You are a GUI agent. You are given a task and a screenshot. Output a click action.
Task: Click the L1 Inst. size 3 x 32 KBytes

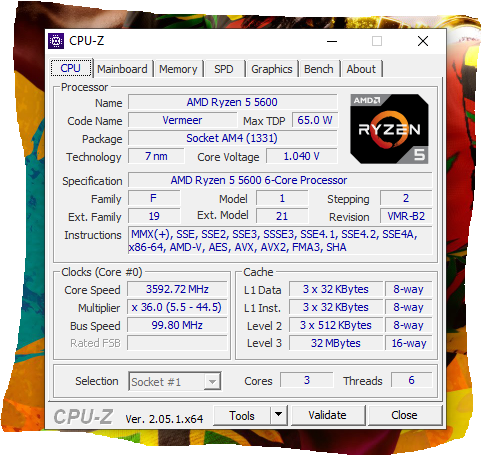click(336, 307)
